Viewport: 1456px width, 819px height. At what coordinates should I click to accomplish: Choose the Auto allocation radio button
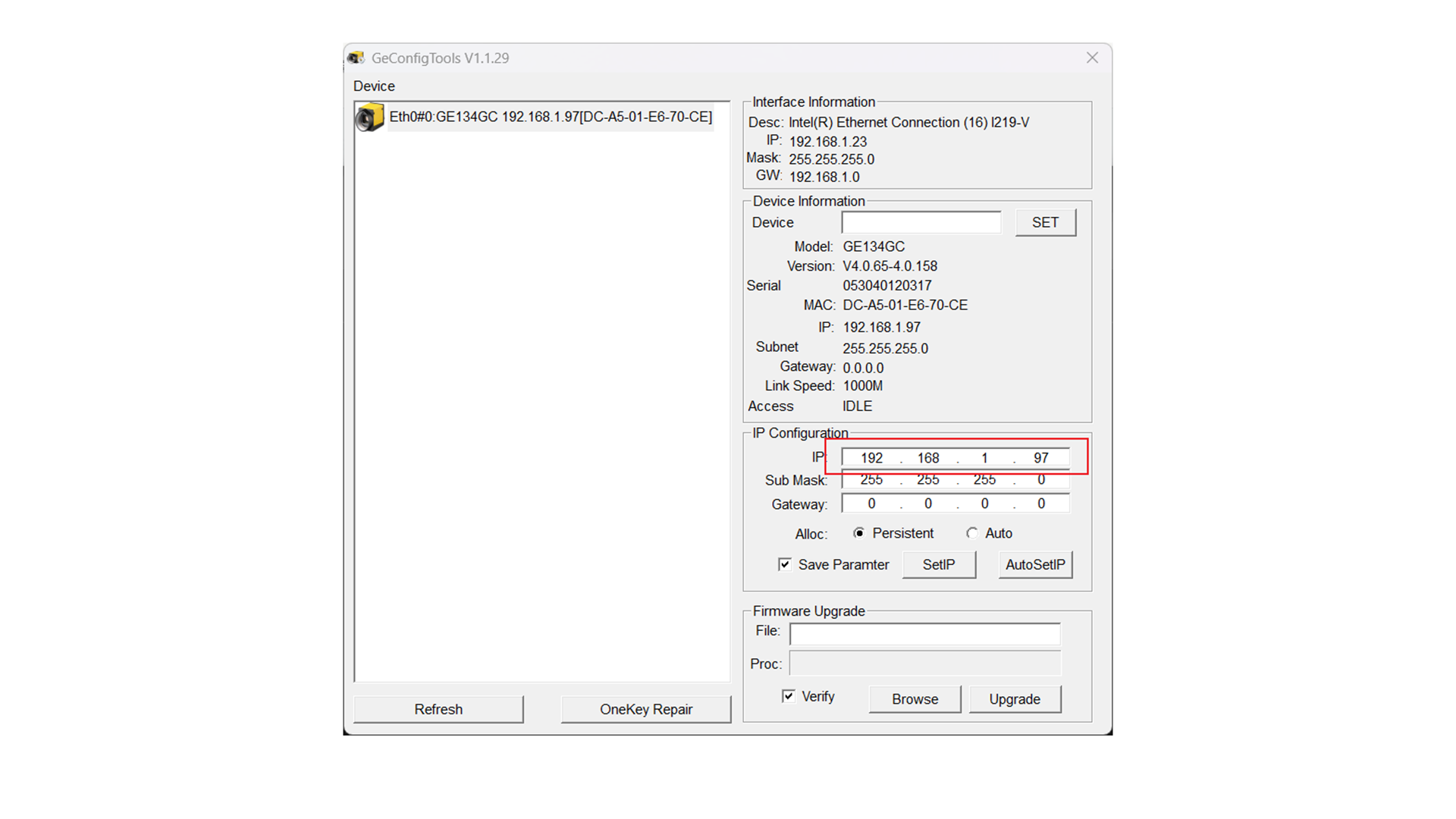pos(972,533)
